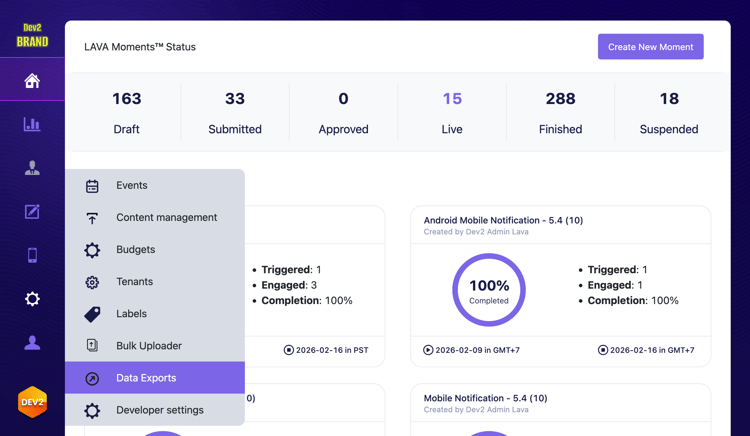This screenshot has height=436, width=750.
Task: Click the mobile phone sidebar icon
Action: [32, 255]
